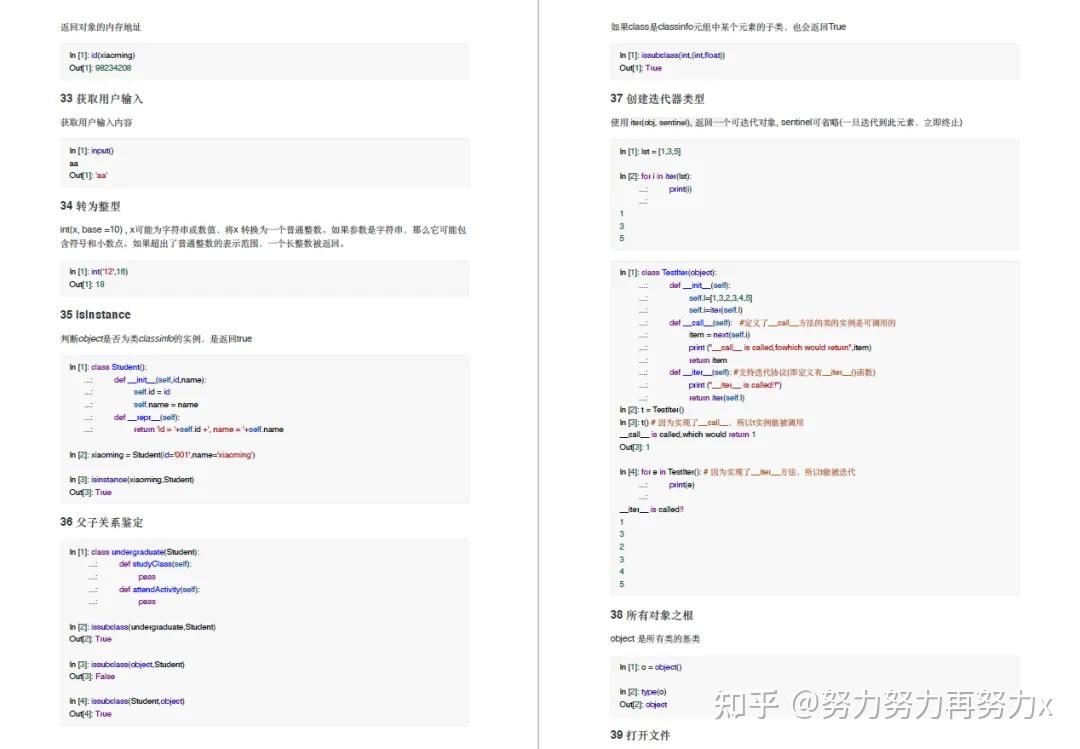Image resolution: width=1080 pixels, height=749 pixels.
Task: Click the heading "33 获取用户输入"
Action: coord(103,98)
